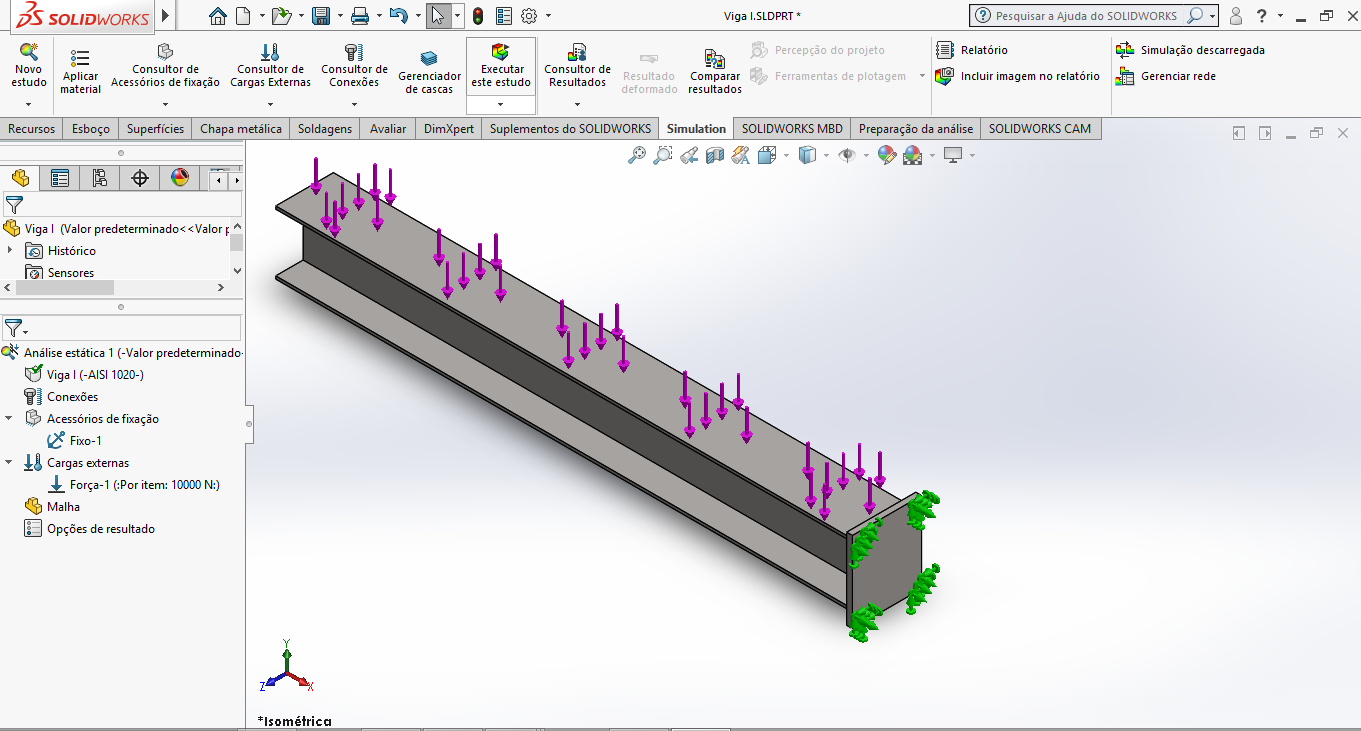Open Gerenciador de cascas tool

tap(429, 60)
